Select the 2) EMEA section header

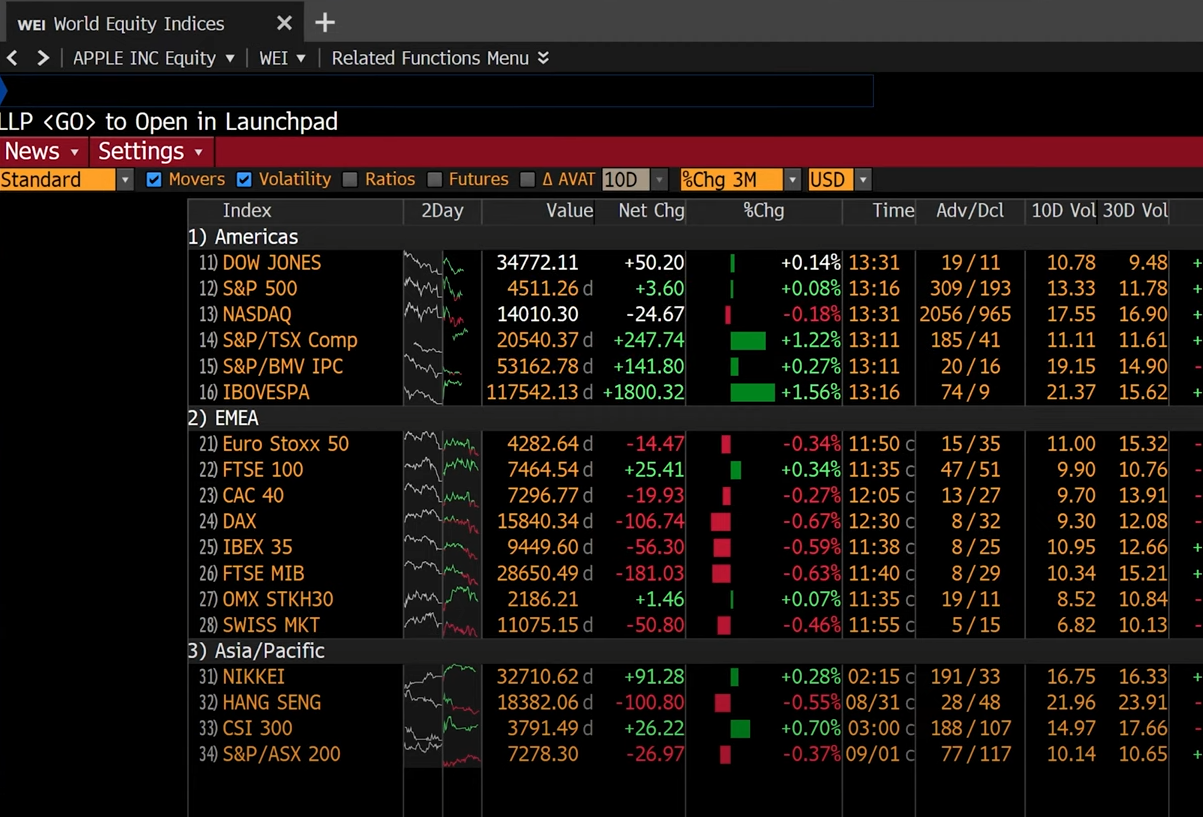[223, 418]
